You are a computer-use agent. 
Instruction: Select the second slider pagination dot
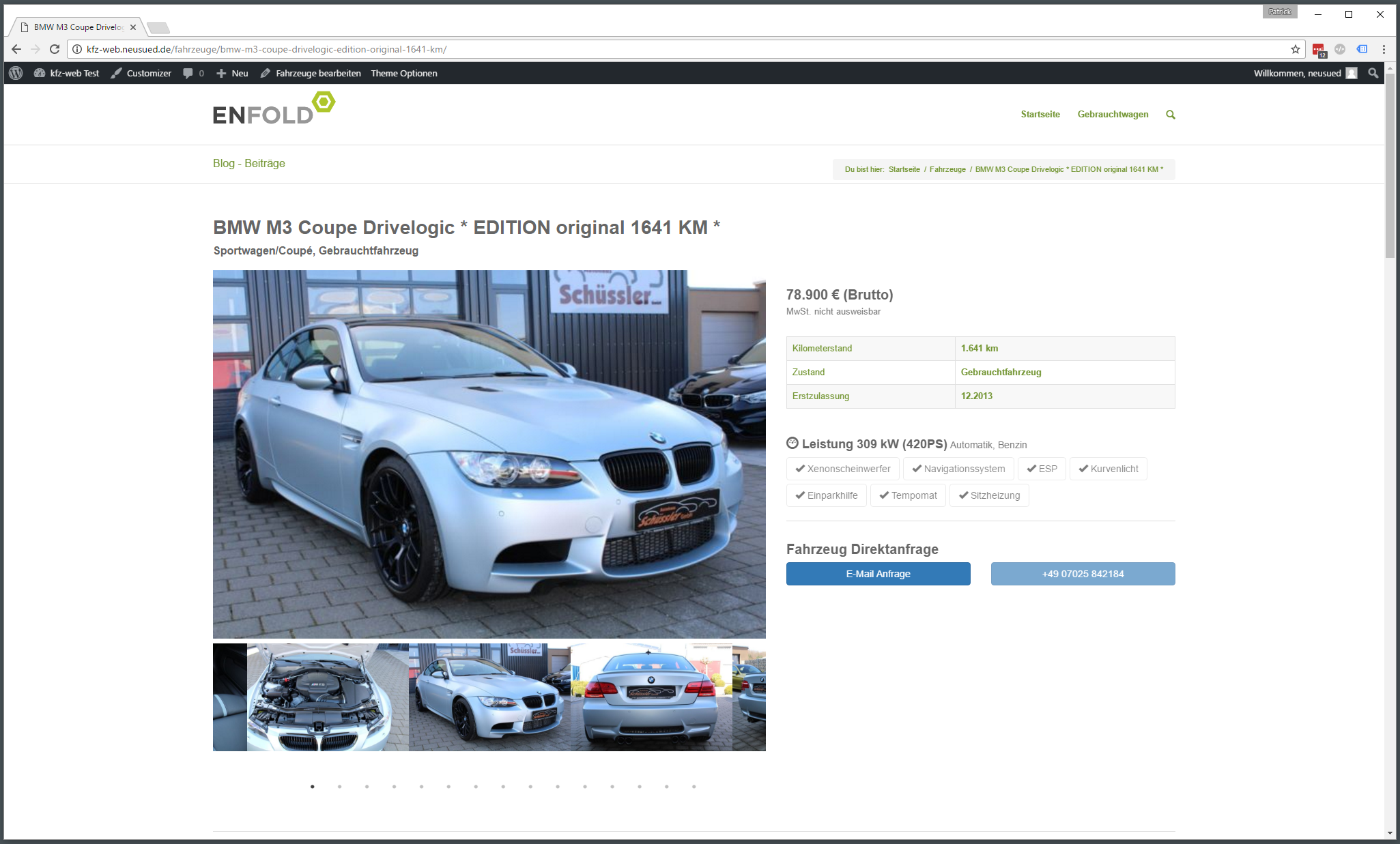[x=339, y=787]
